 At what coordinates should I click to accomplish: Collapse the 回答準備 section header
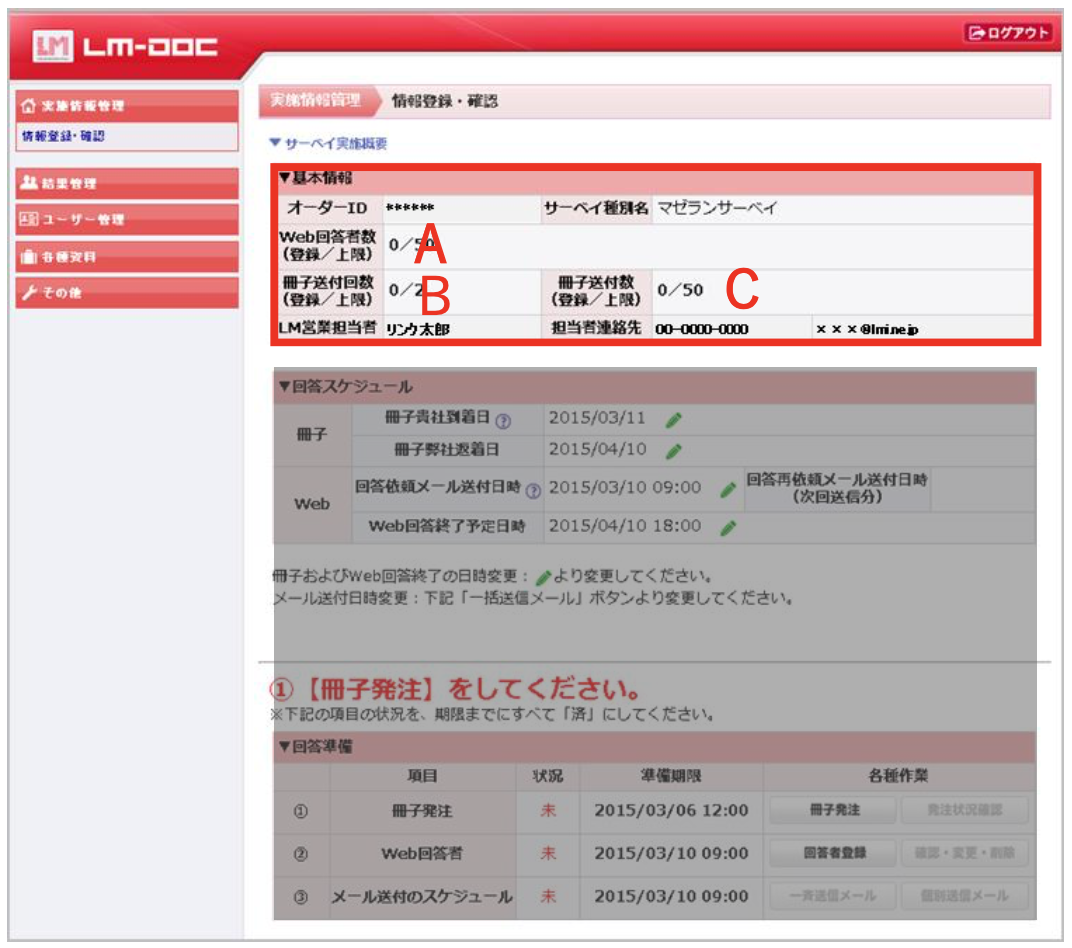point(315,746)
